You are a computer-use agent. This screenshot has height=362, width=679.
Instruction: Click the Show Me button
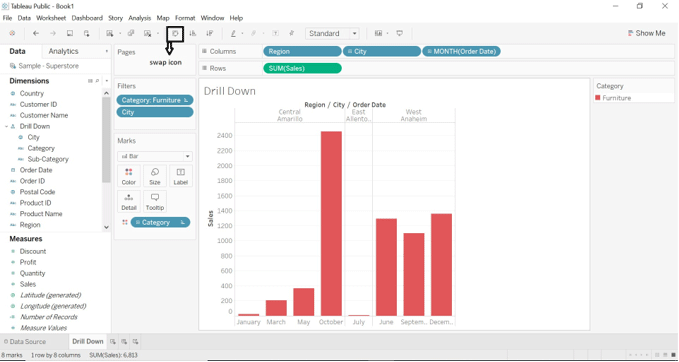646,33
